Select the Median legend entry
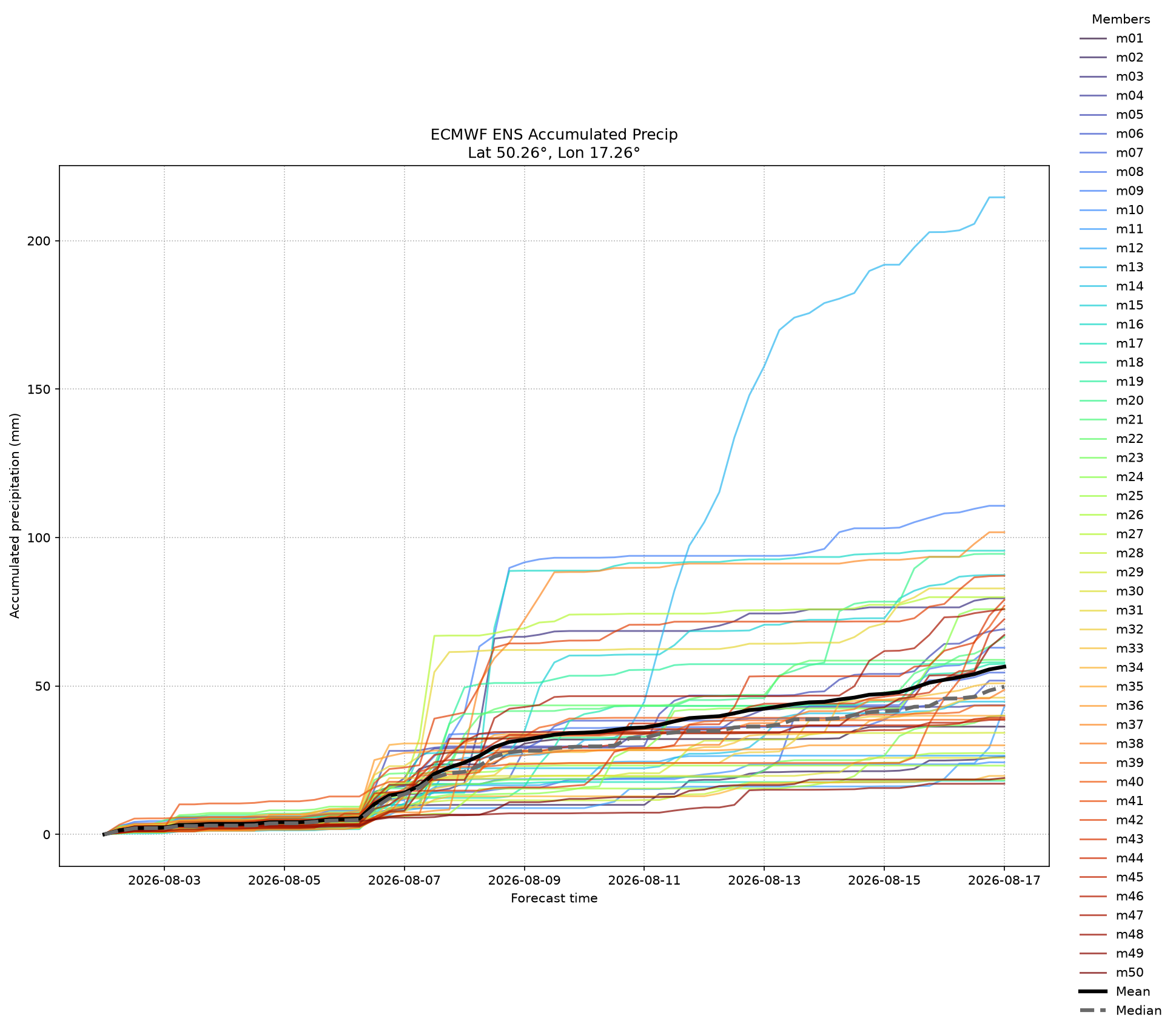Viewport: 1176px width, 1032px height. [x=1121, y=1011]
